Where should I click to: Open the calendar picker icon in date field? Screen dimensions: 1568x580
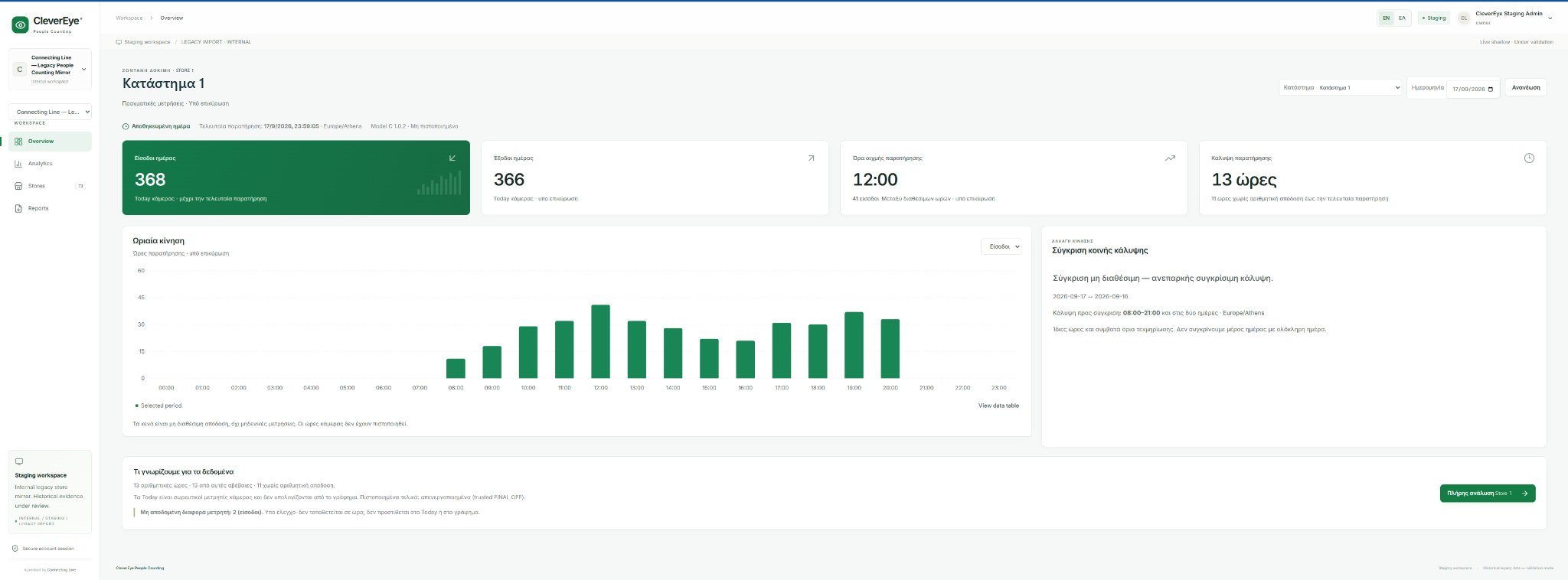[1491, 89]
